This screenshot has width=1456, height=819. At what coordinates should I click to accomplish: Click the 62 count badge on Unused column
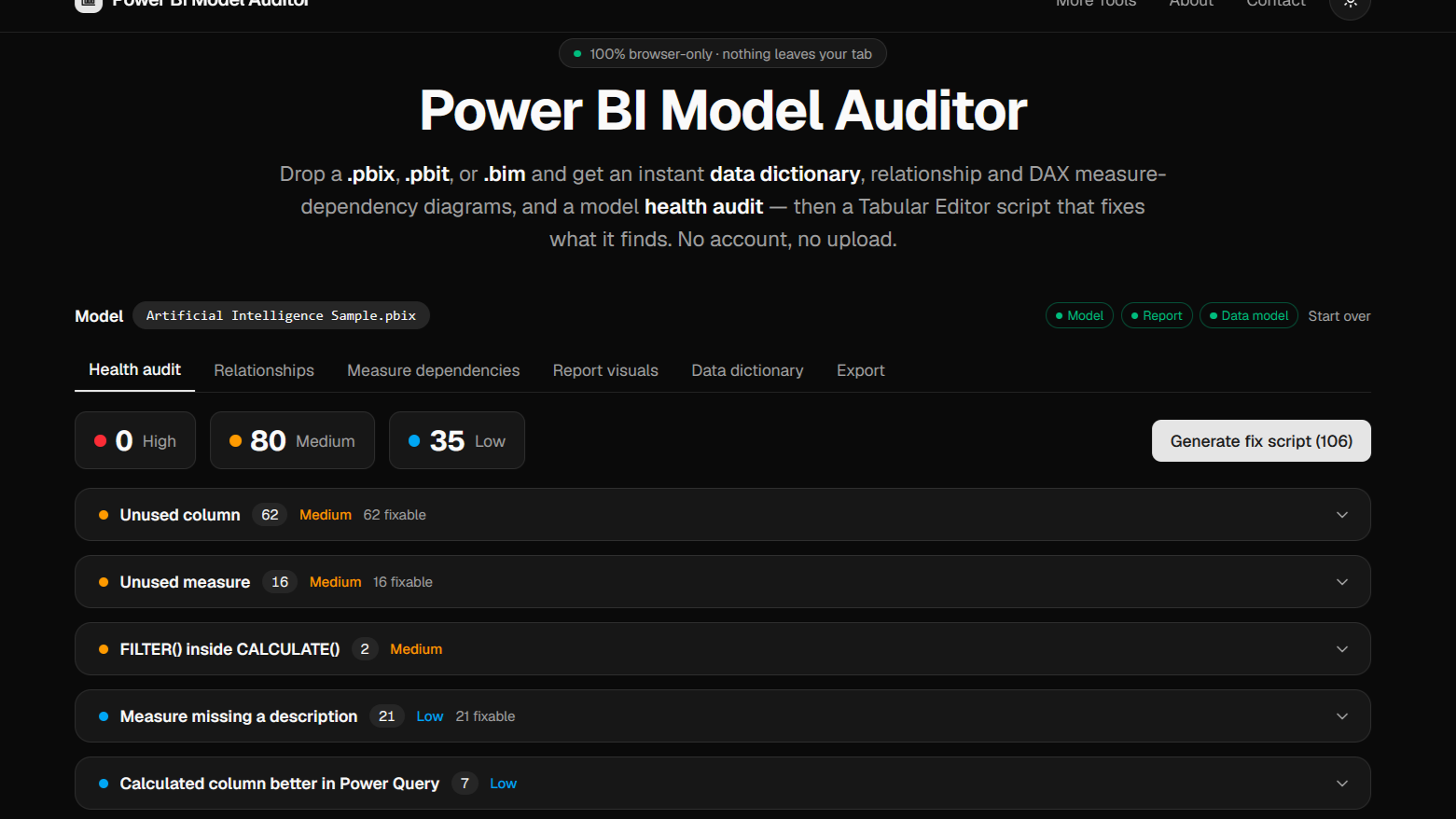pyautogui.click(x=270, y=515)
